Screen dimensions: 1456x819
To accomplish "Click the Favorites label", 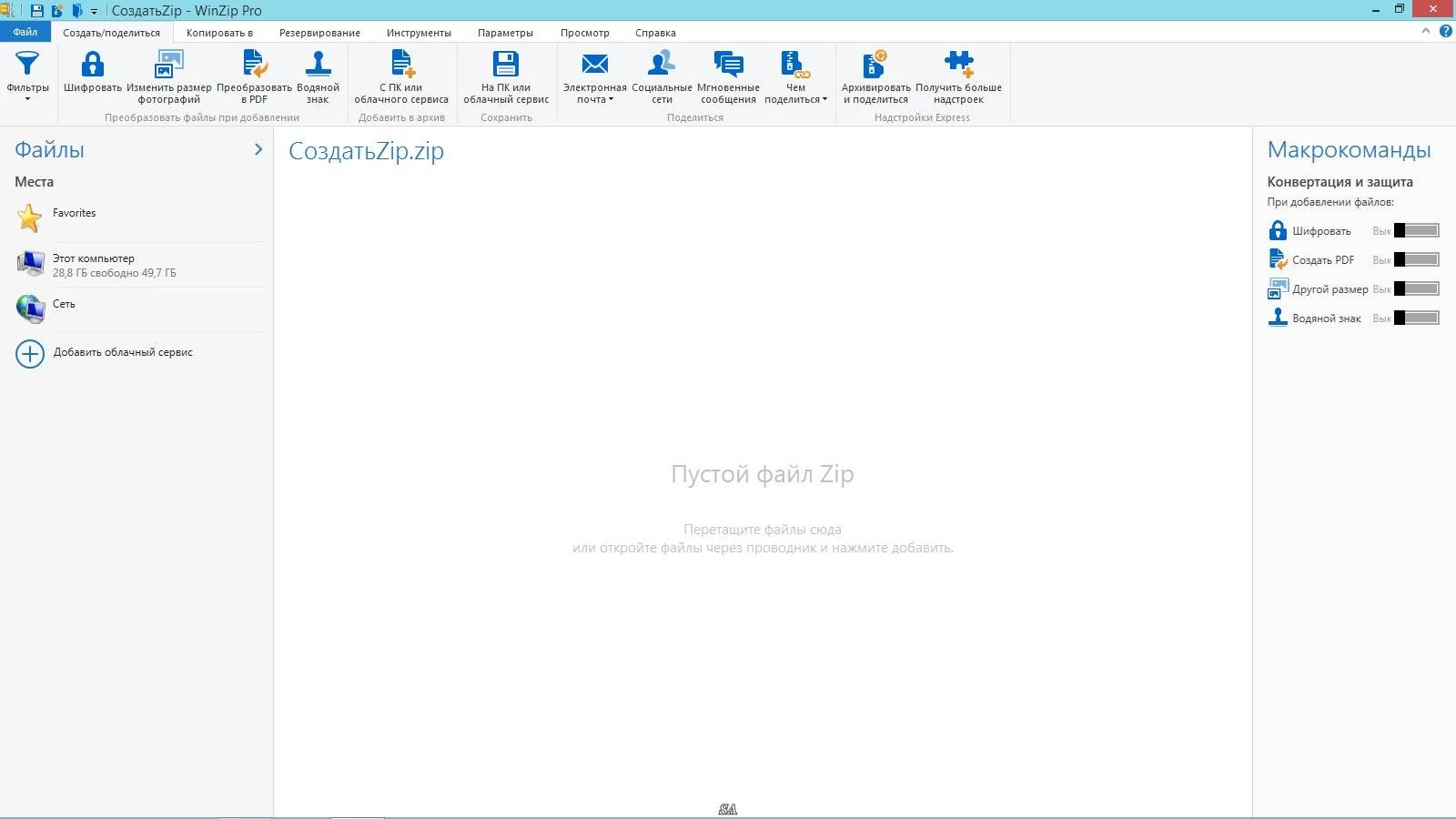I will pyautogui.click(x=74, y=213).
